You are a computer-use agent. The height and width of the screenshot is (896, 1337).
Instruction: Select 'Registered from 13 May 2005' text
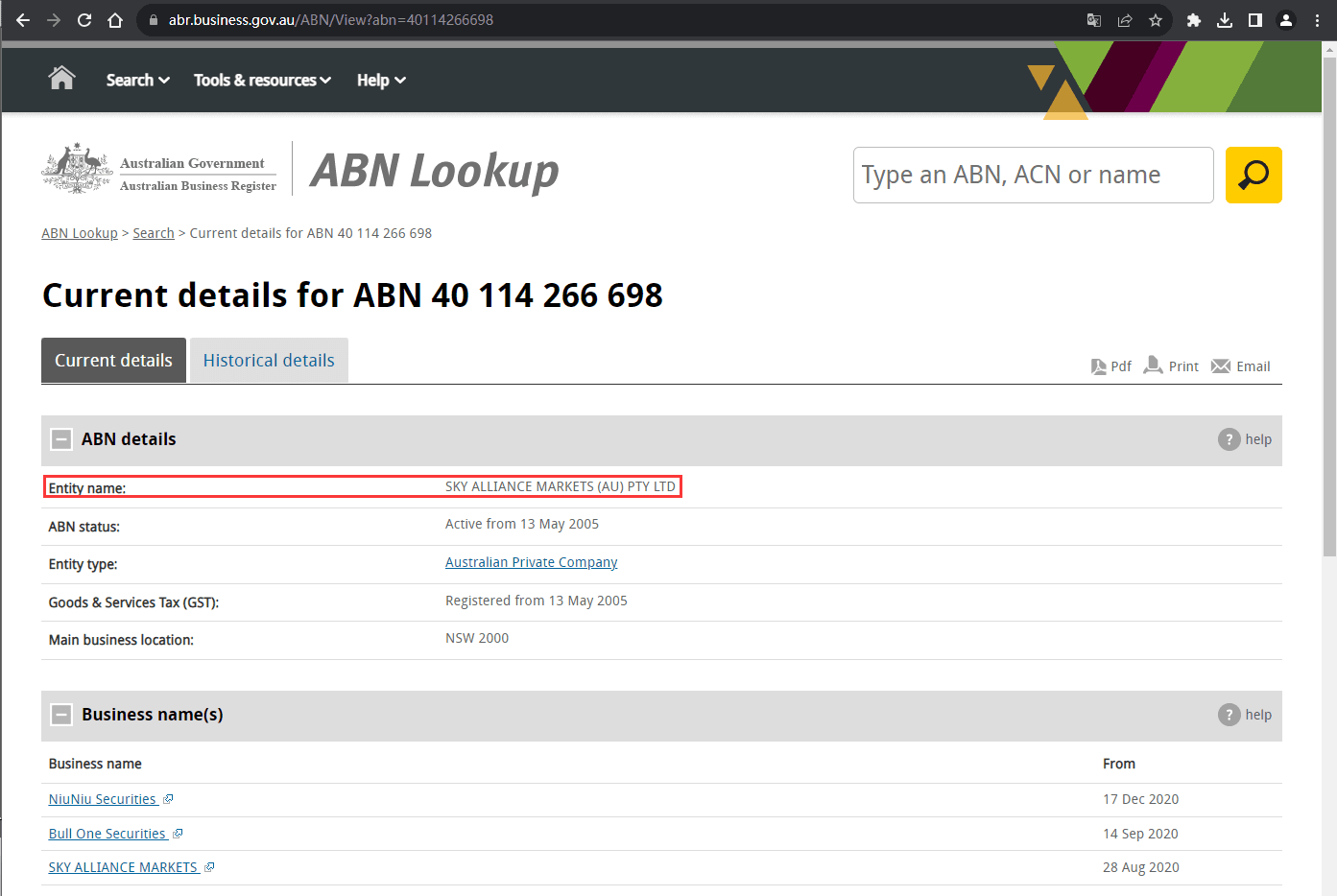pyautogui.click(x=537, y=601)
